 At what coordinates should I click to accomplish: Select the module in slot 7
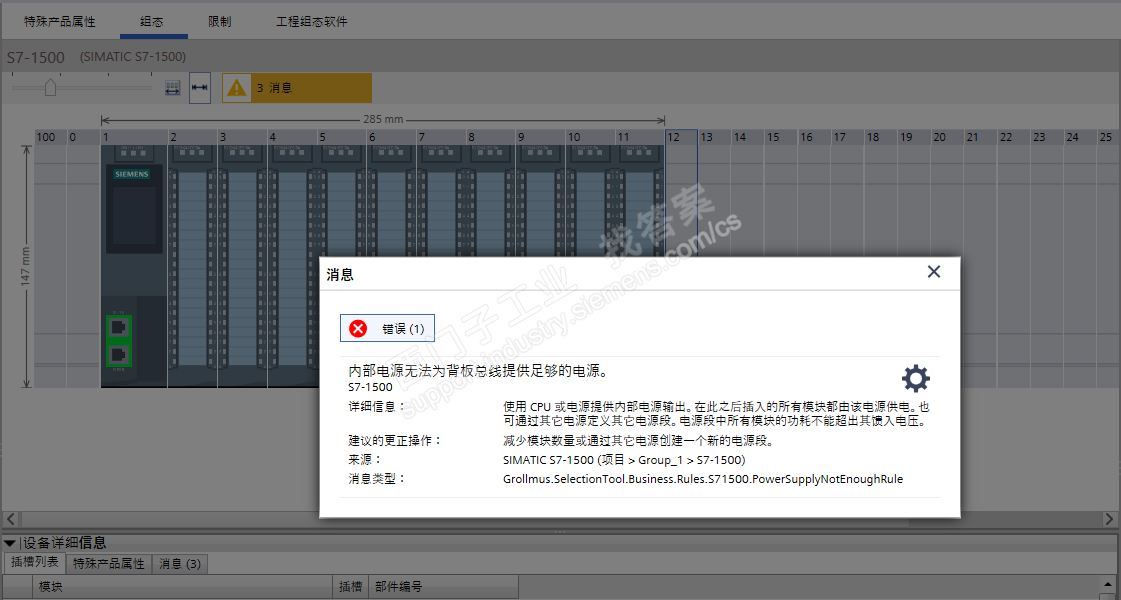tap(441, 200)
